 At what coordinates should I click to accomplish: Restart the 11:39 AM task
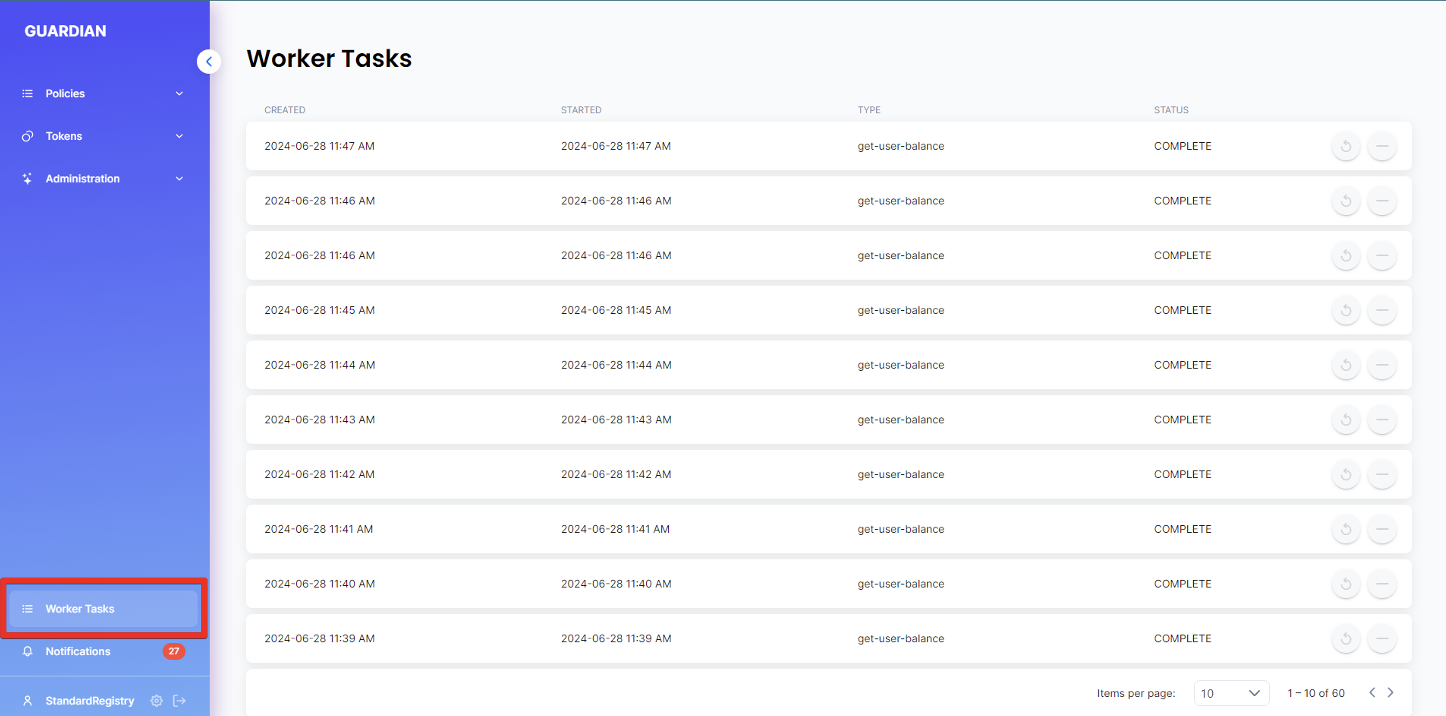(x=1346, y=639)
